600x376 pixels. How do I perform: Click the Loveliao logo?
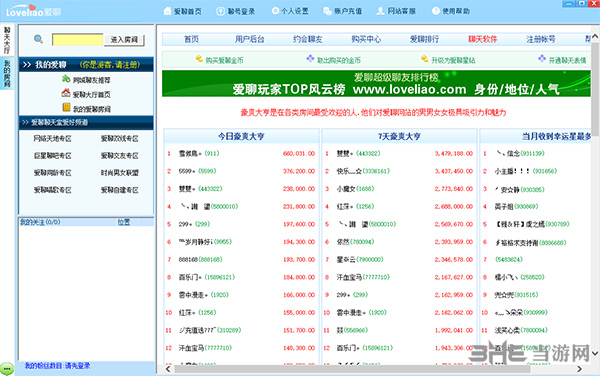(34, 11)
